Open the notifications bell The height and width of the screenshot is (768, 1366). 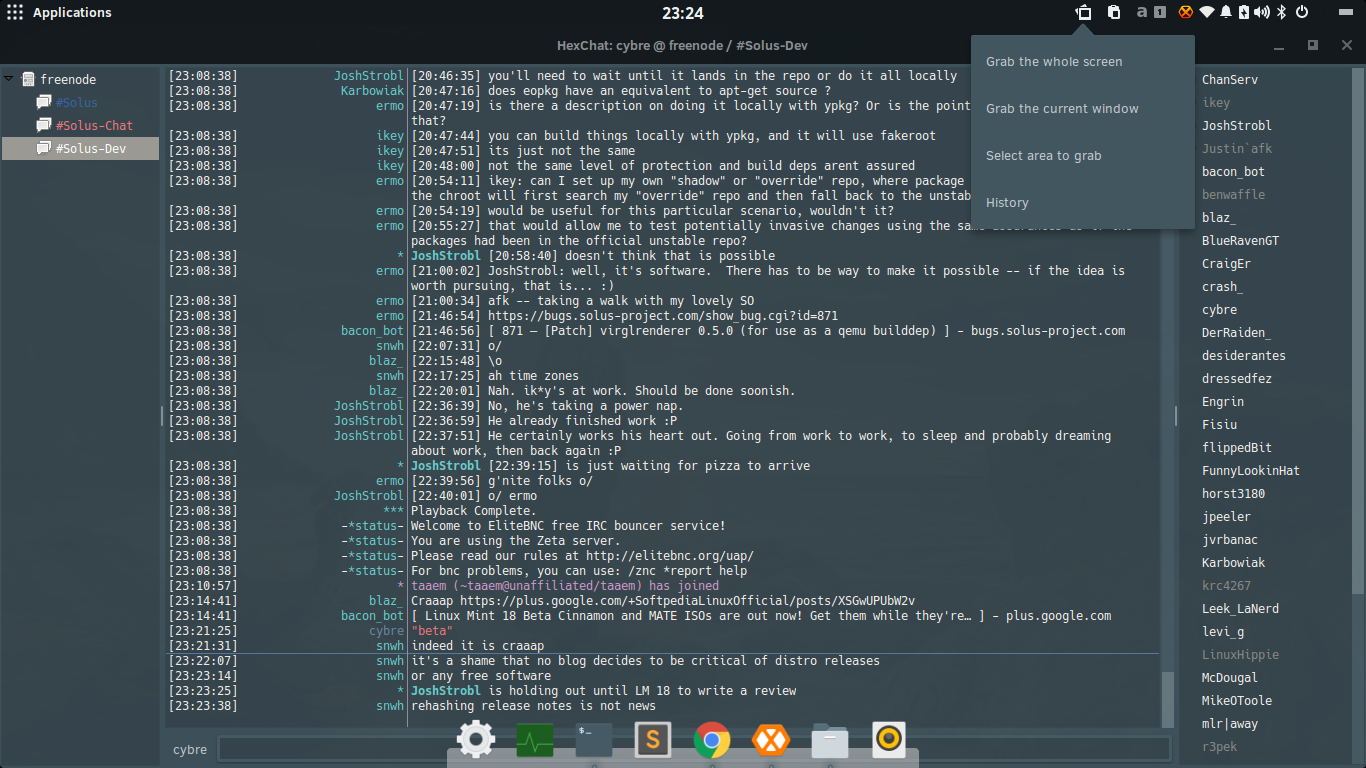click(1226, 13)
